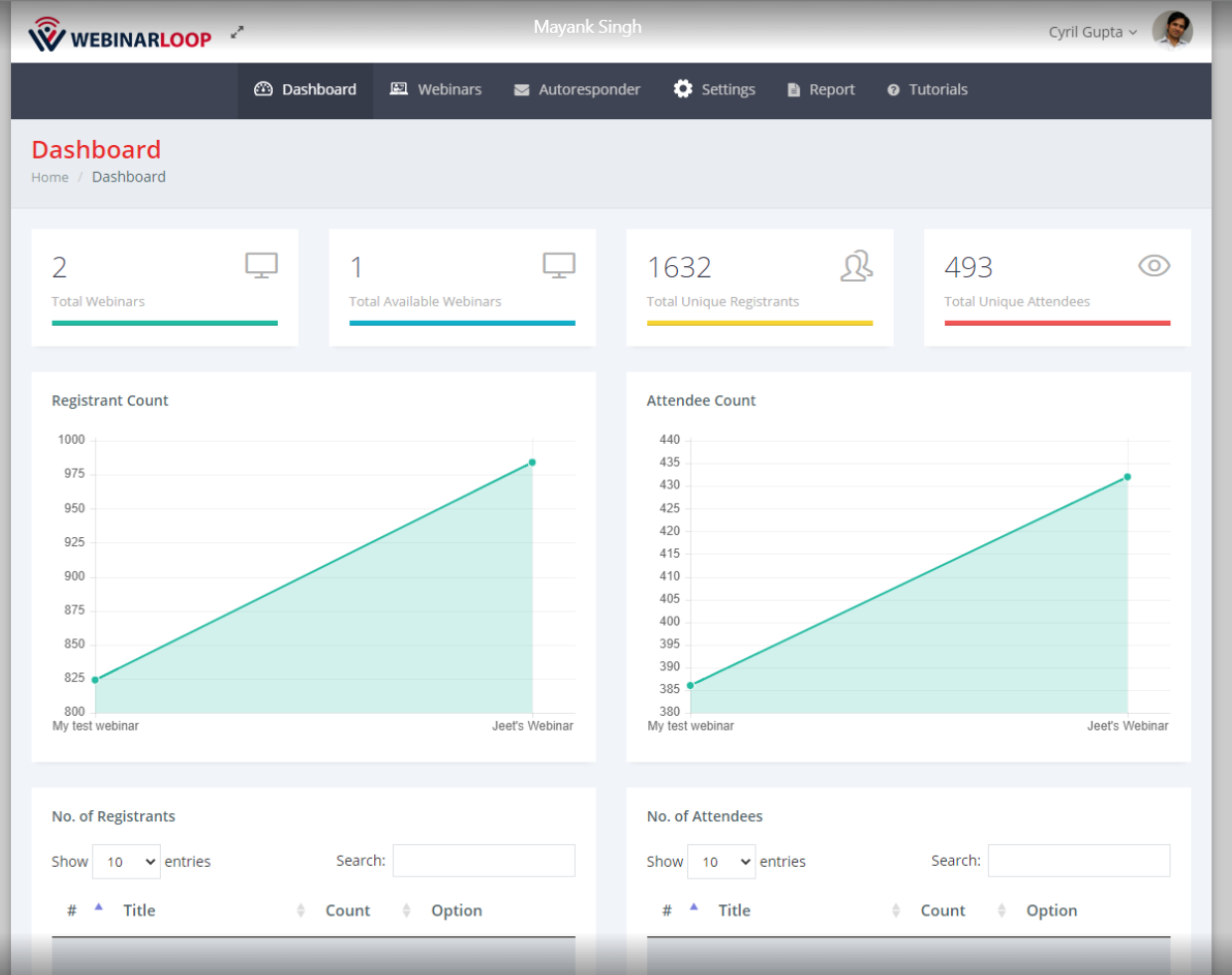Image resolution: width=1232 pixels, height=975 pixels.
Task: Click the eye icon on Unique Attendees card
Action: 1154,265
